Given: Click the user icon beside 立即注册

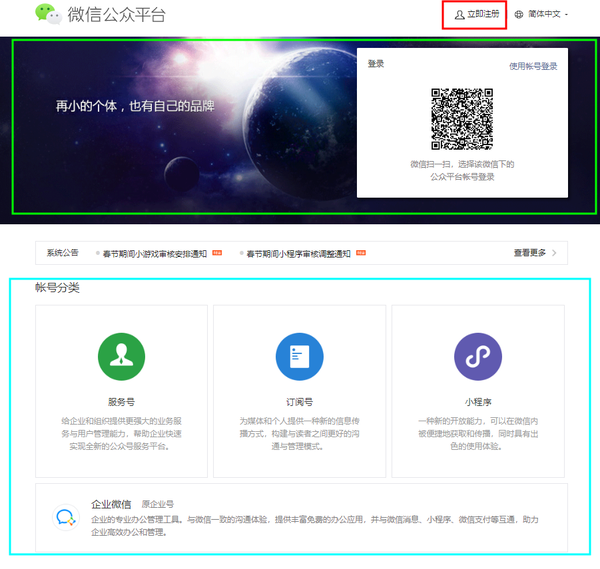Looking at the screenshot, I should pyautogui.click(x=460, y=15).
